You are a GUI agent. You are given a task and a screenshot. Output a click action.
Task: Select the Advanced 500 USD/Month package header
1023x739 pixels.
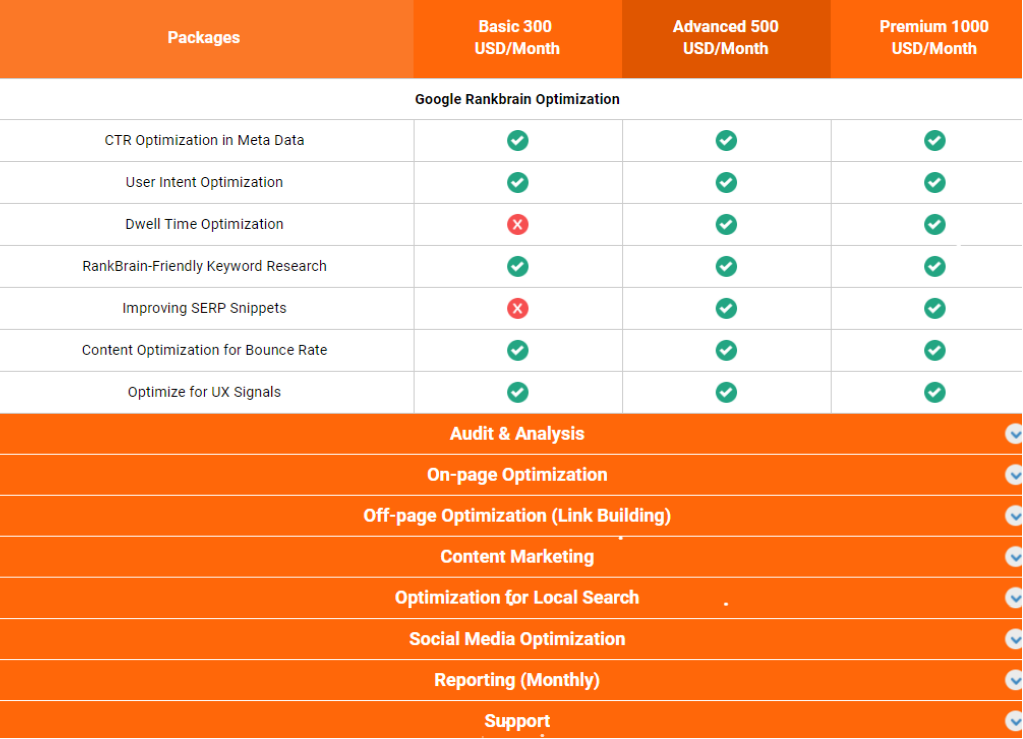coord(726,38)
